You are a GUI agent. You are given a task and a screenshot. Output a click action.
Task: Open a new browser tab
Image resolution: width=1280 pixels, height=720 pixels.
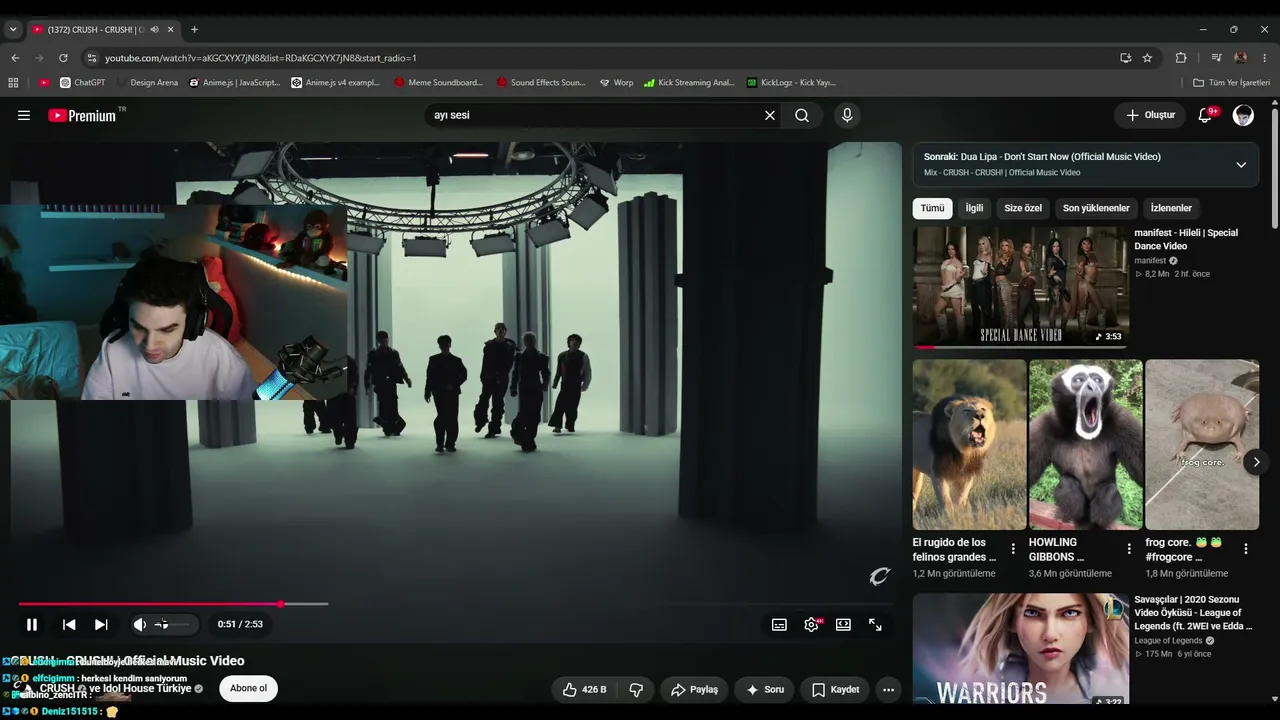[194, 29]
